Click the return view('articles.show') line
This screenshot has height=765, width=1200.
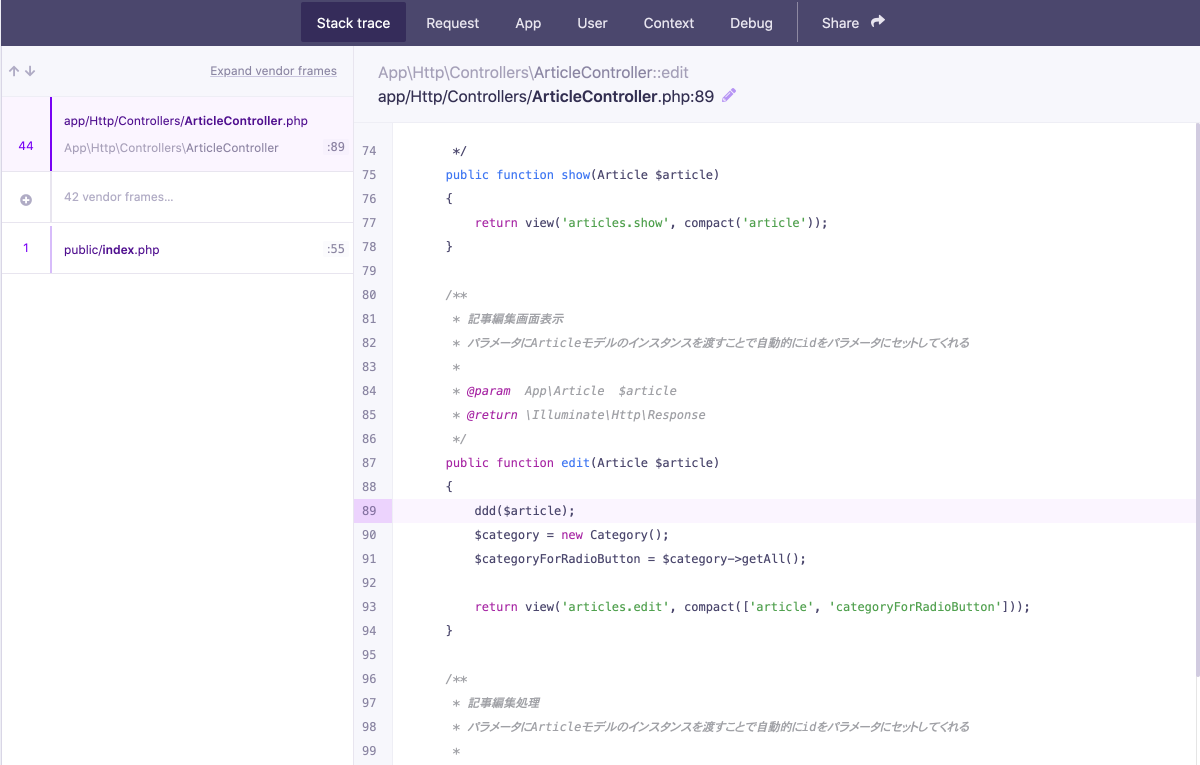pos(652,223)
